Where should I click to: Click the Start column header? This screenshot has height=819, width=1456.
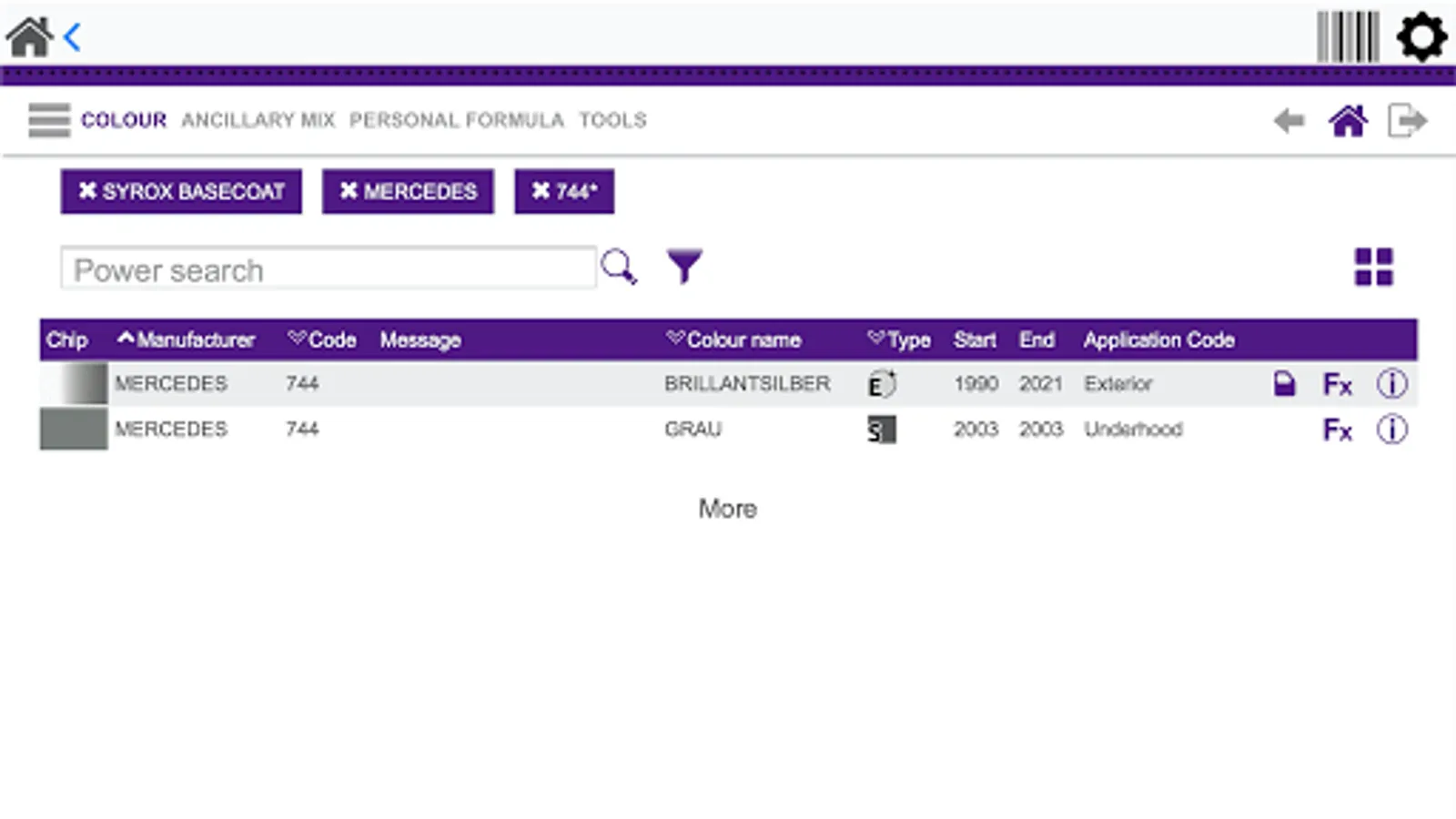(x=975, y=340)
